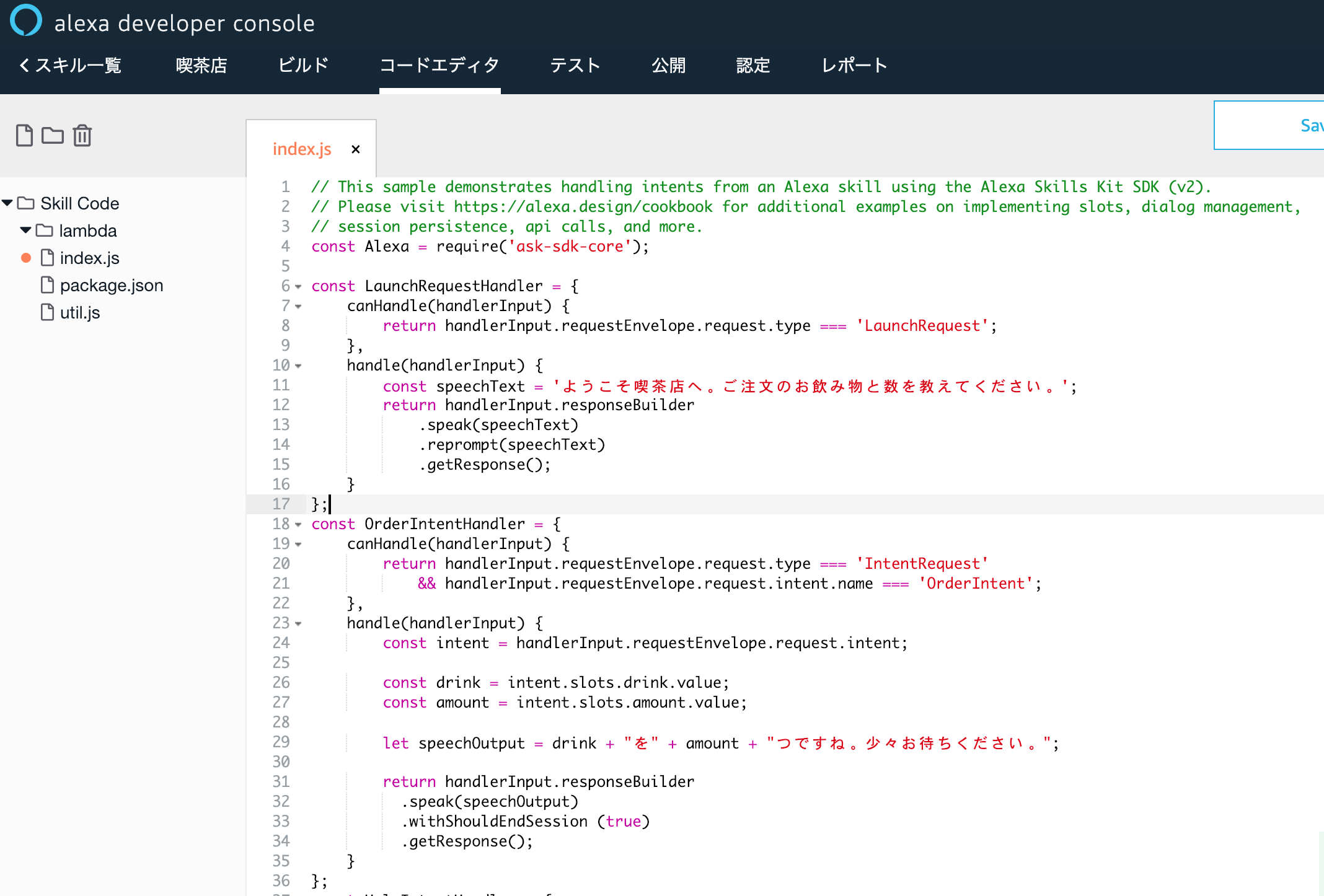Click the new file icon
1324x896 pixels.
point(24,135)
